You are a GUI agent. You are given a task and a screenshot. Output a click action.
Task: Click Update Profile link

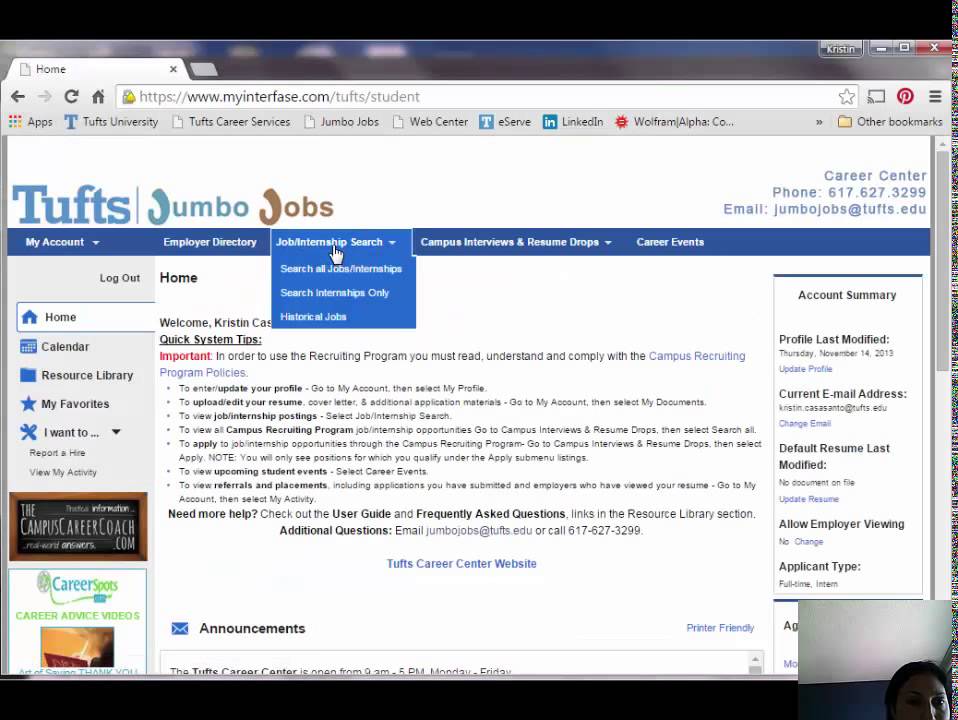(x=805, y=369)
